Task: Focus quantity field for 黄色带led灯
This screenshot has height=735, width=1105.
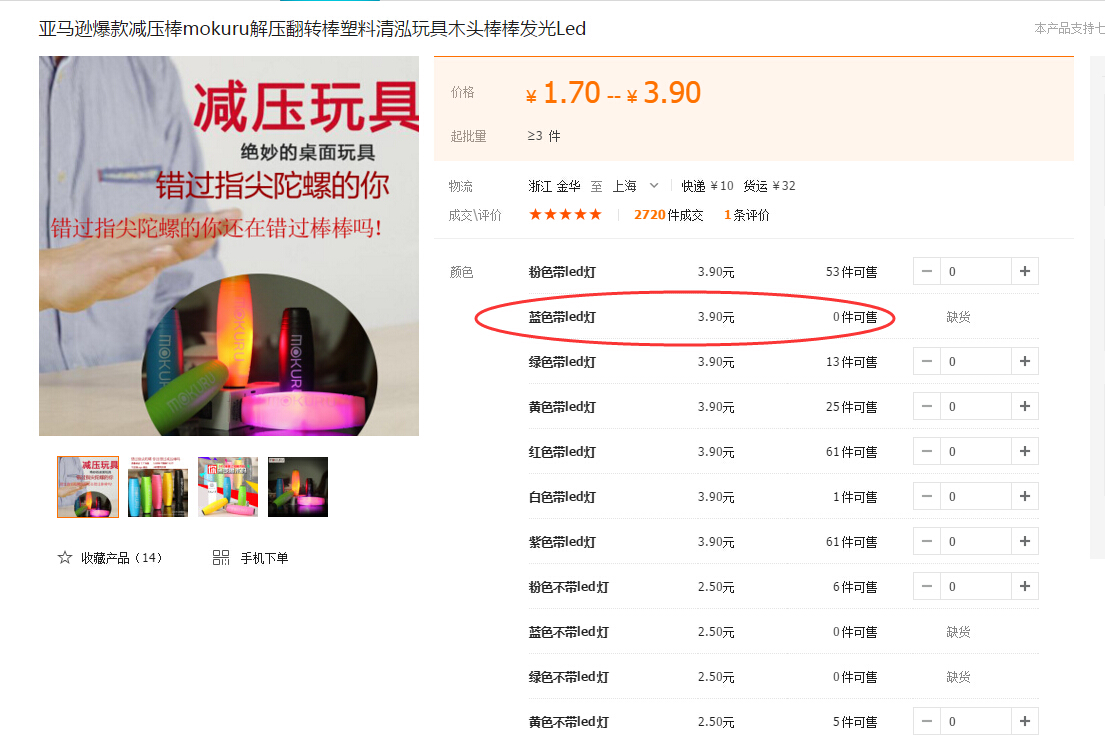Action: coord(976,407)
